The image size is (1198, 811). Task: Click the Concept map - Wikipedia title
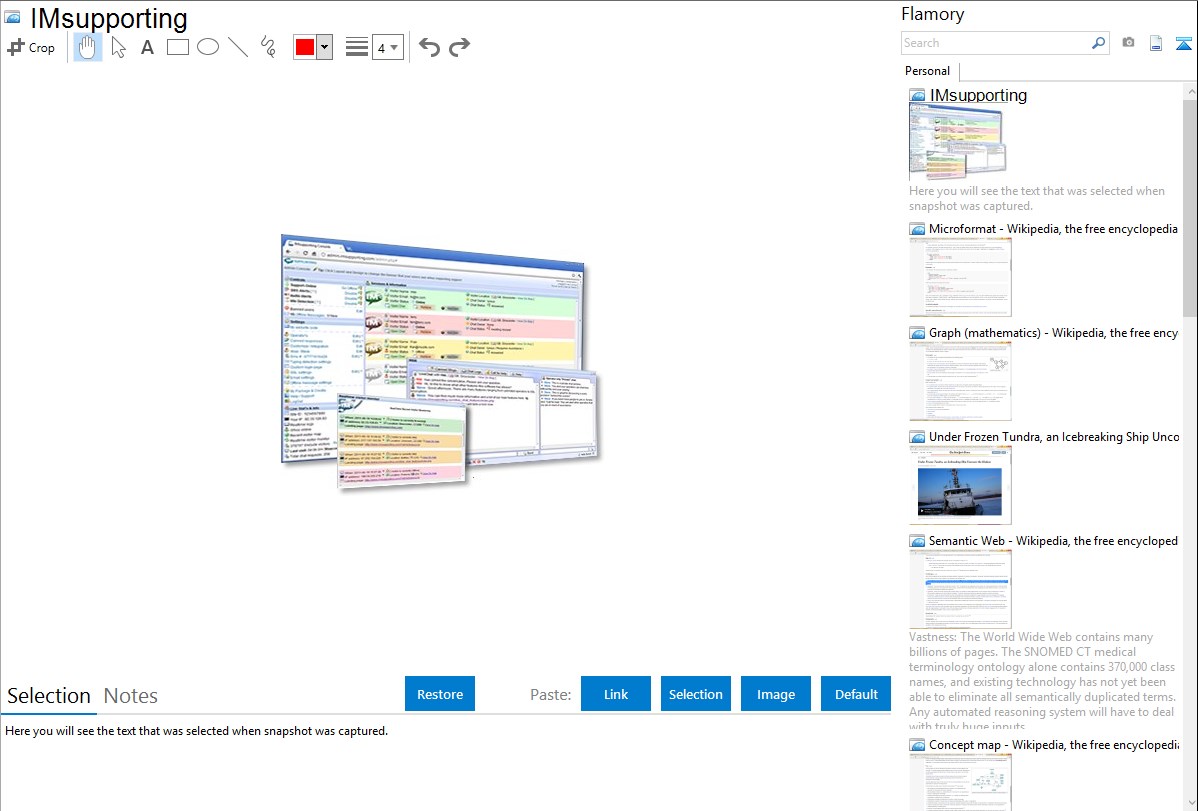pos(1053,744)
